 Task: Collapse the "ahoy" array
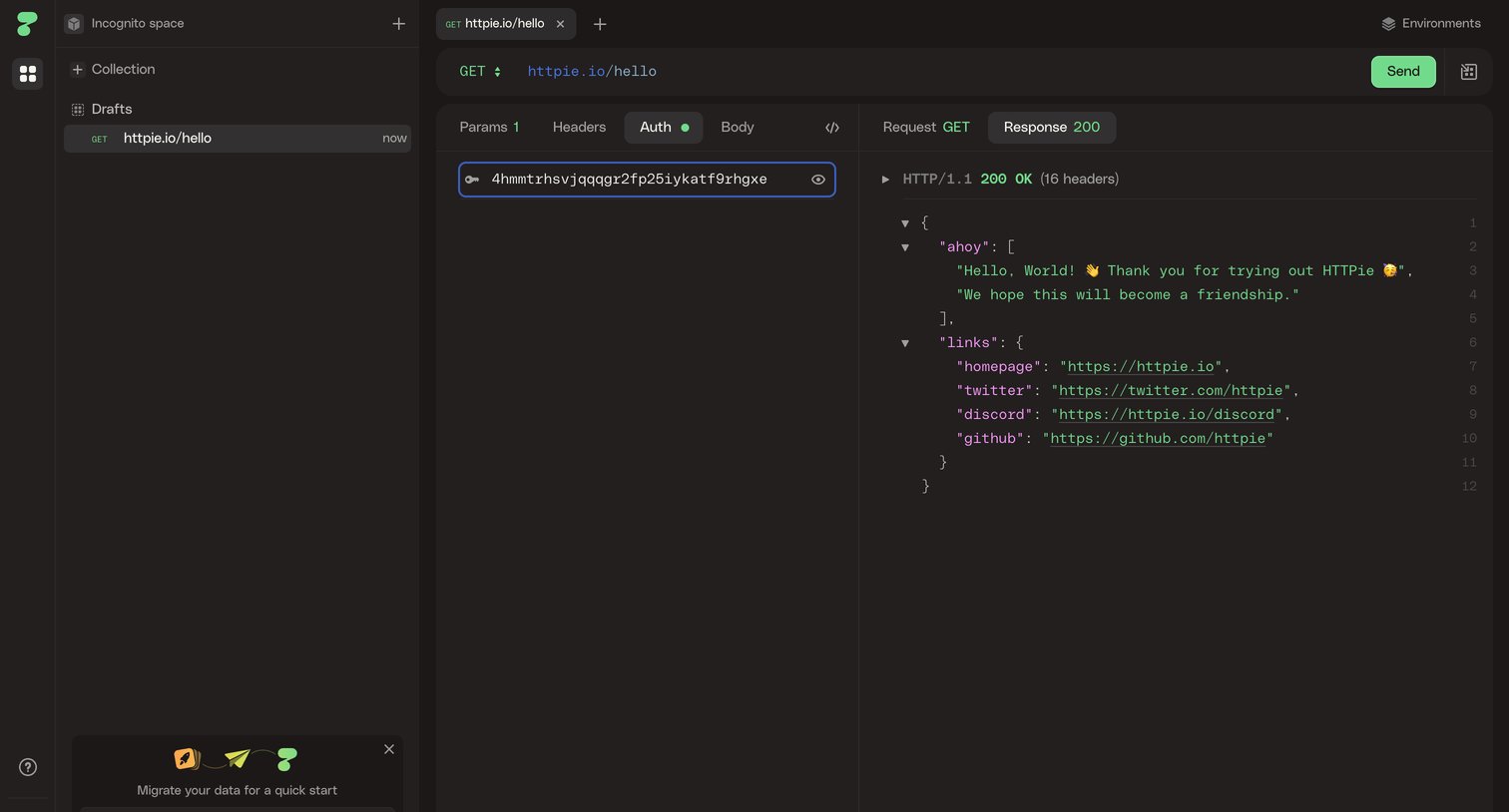tap(905, 247)
